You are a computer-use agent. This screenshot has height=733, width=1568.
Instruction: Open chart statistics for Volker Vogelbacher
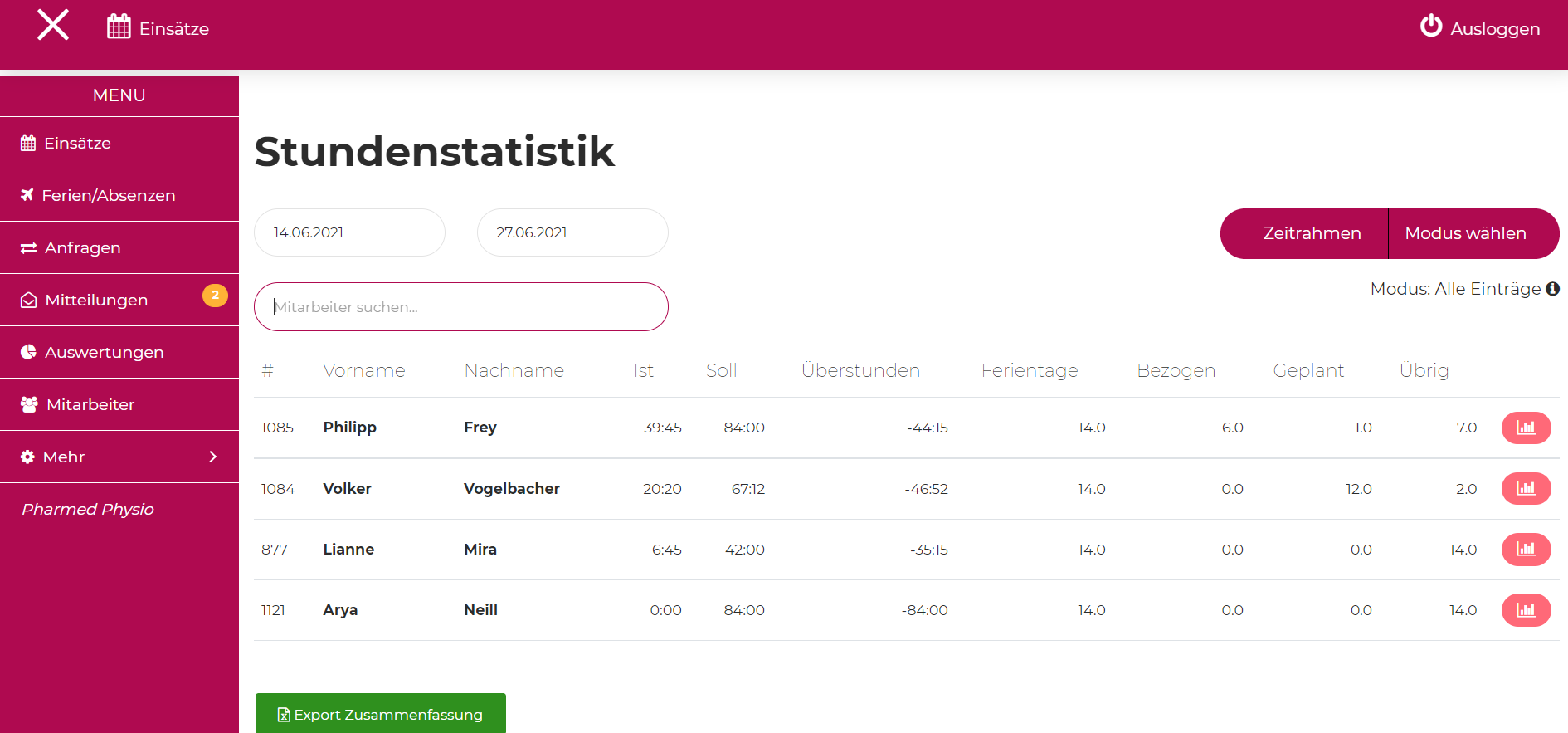tap(1525, 488)
